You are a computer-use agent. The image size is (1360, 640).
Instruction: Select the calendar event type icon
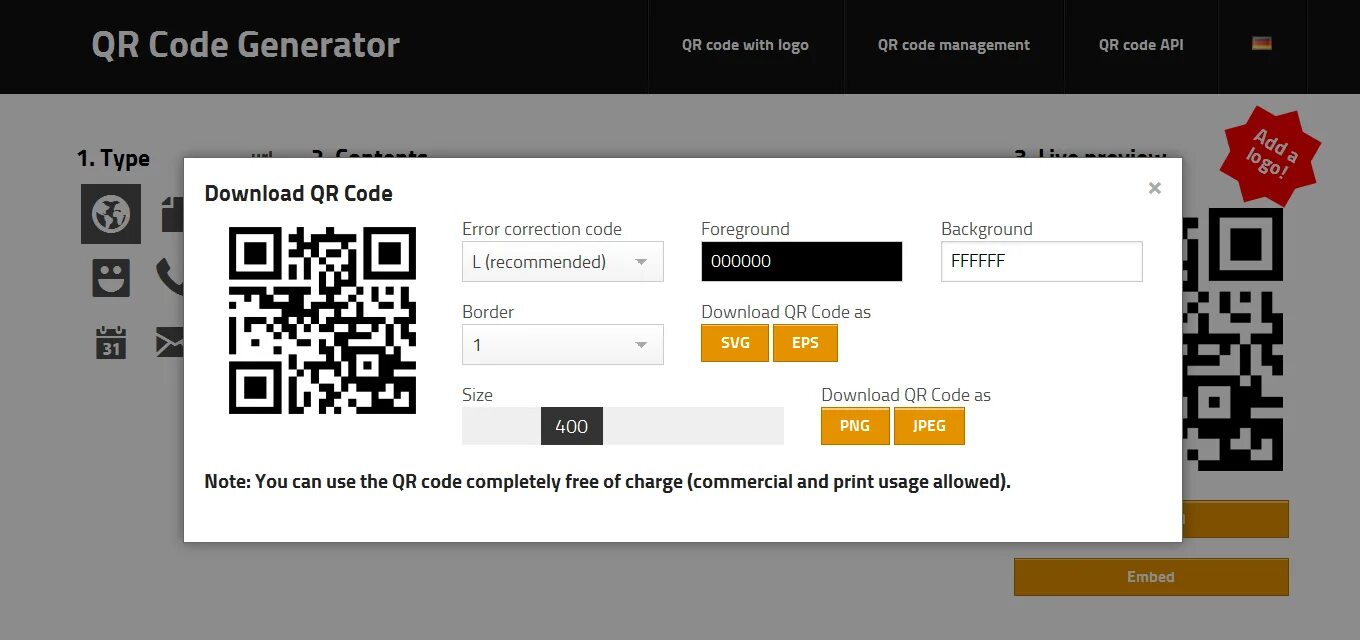(110, 342)
